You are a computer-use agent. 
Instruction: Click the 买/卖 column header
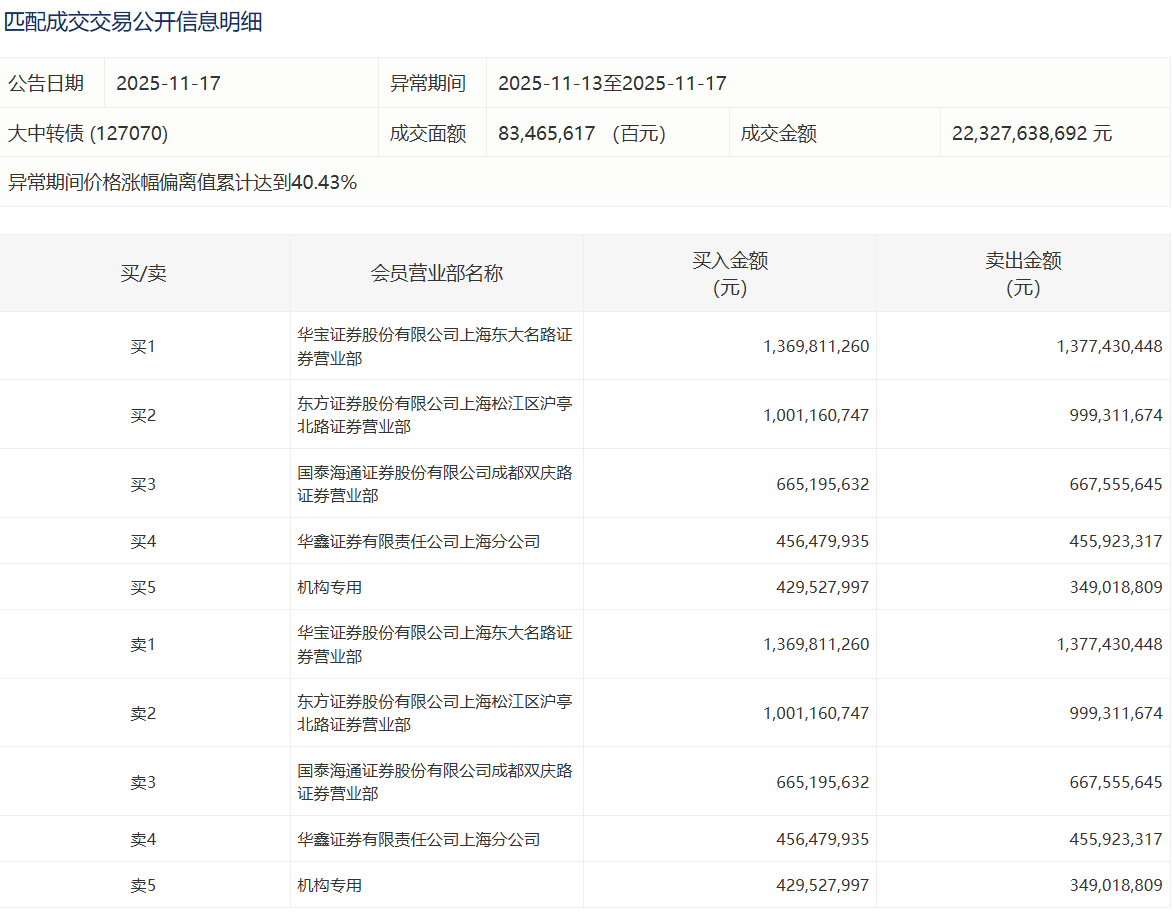[144, 273]
